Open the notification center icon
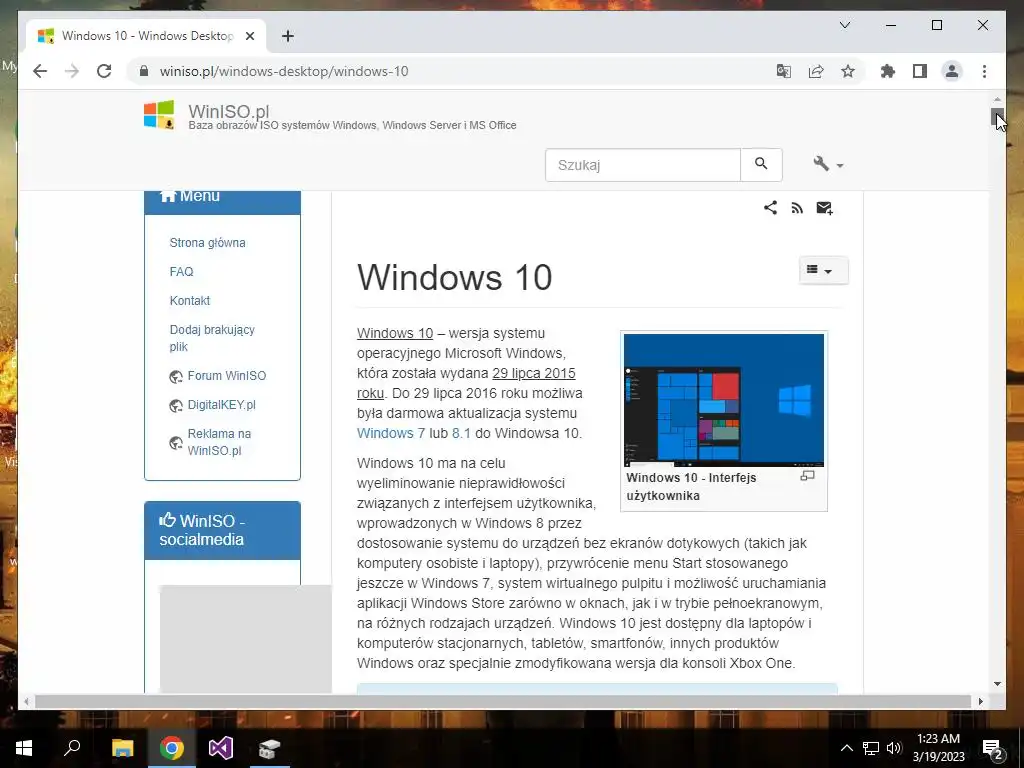This screenshot has height=768, width=1024. pyautogui.click(x=993, y=749)
